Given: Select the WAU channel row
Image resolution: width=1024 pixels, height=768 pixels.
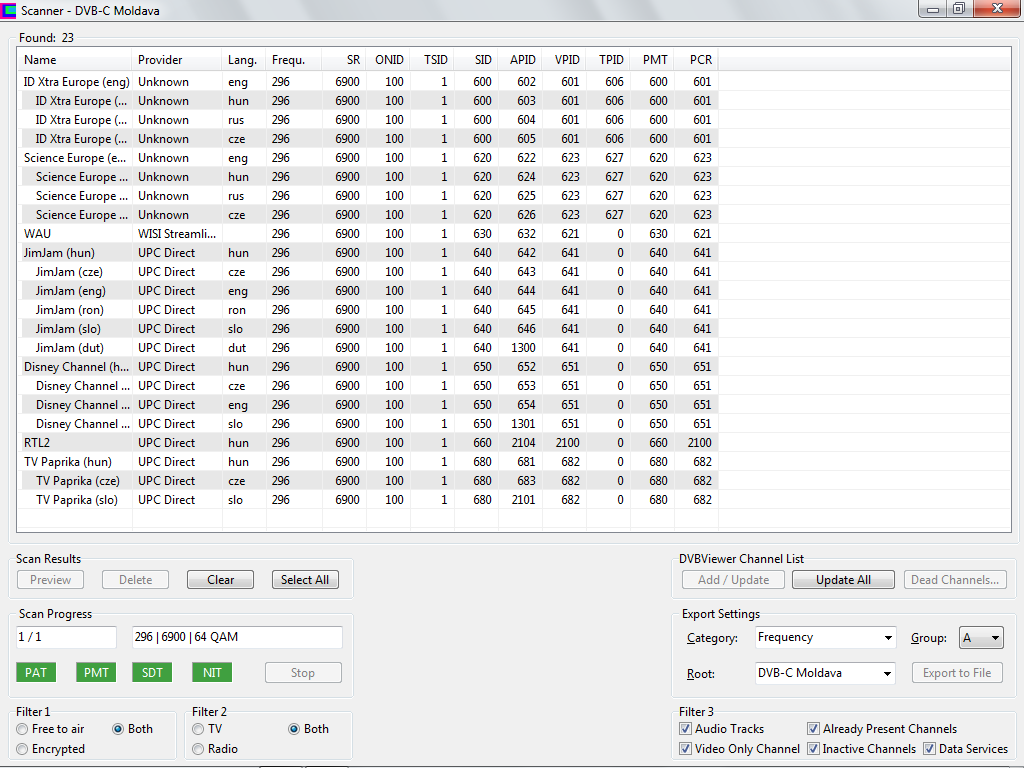Looking at the screenshot, I should pyautogui.click(x=368, y=234).
